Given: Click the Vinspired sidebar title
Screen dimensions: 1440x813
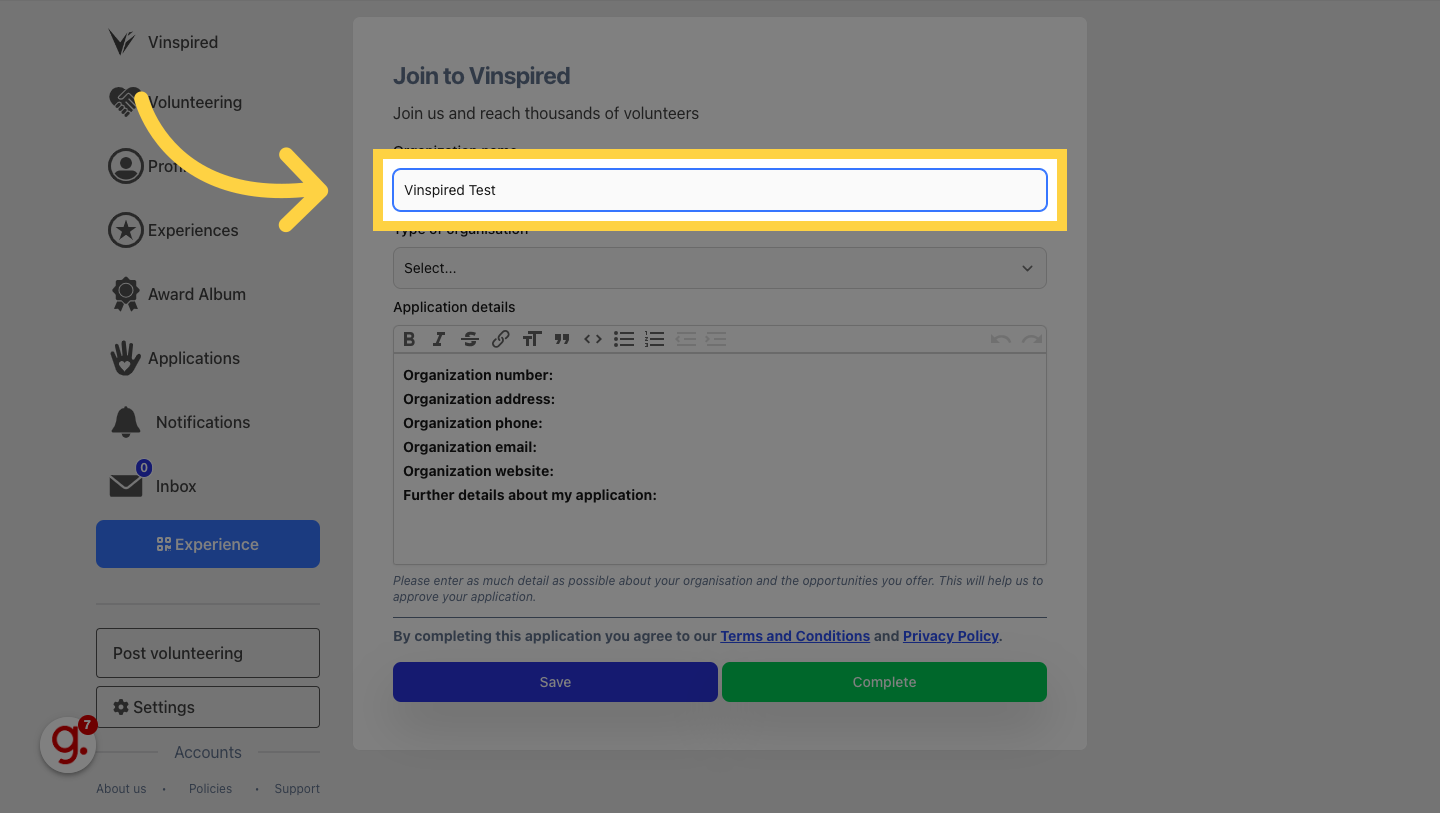Looking at the screenshot, I should (x=183, y=42).
